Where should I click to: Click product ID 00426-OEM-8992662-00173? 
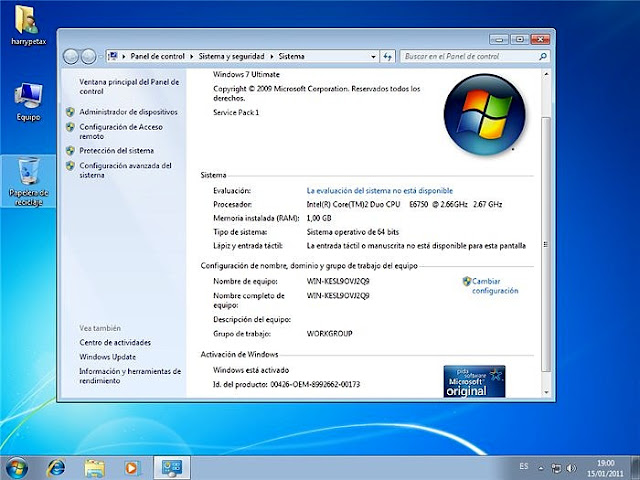coord(315,384)
